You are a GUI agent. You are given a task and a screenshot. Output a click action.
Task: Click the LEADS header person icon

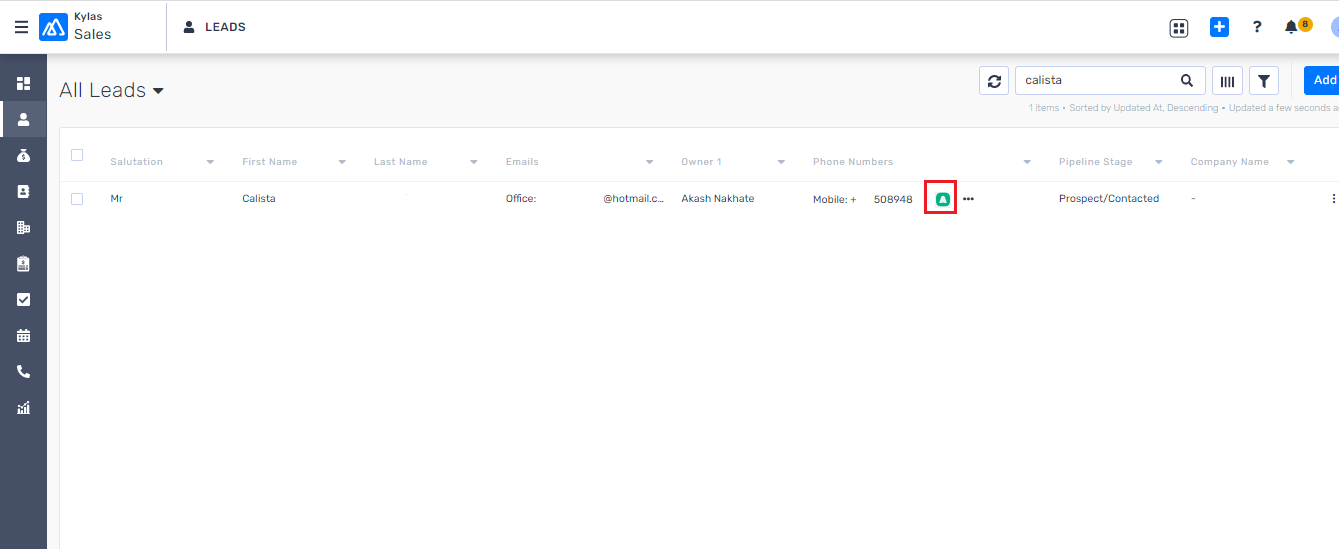(189, 27)
